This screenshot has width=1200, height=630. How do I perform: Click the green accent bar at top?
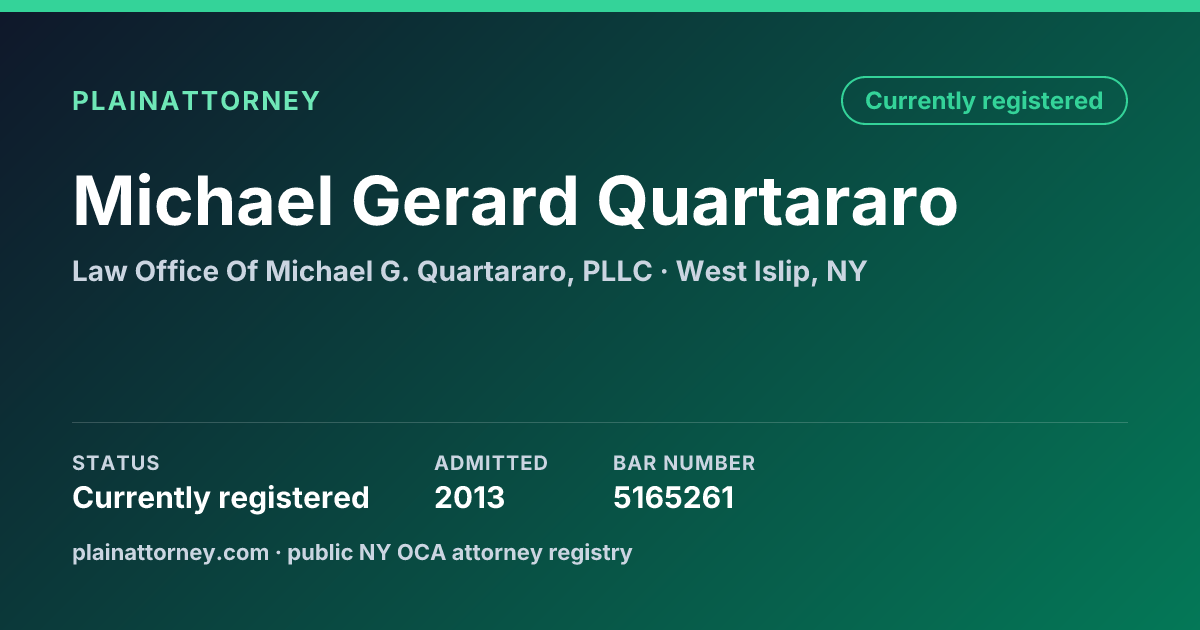600,6
